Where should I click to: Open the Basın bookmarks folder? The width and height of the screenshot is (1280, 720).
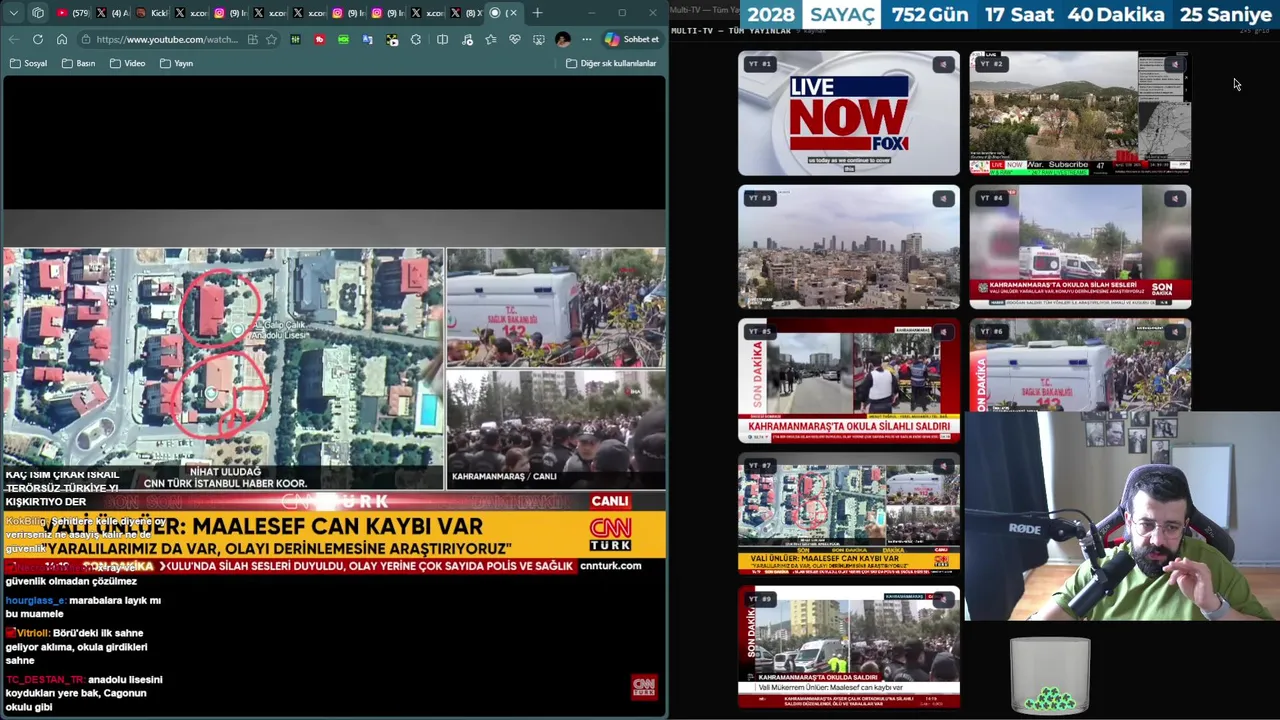pyautogui.click(x=79, y=63)
